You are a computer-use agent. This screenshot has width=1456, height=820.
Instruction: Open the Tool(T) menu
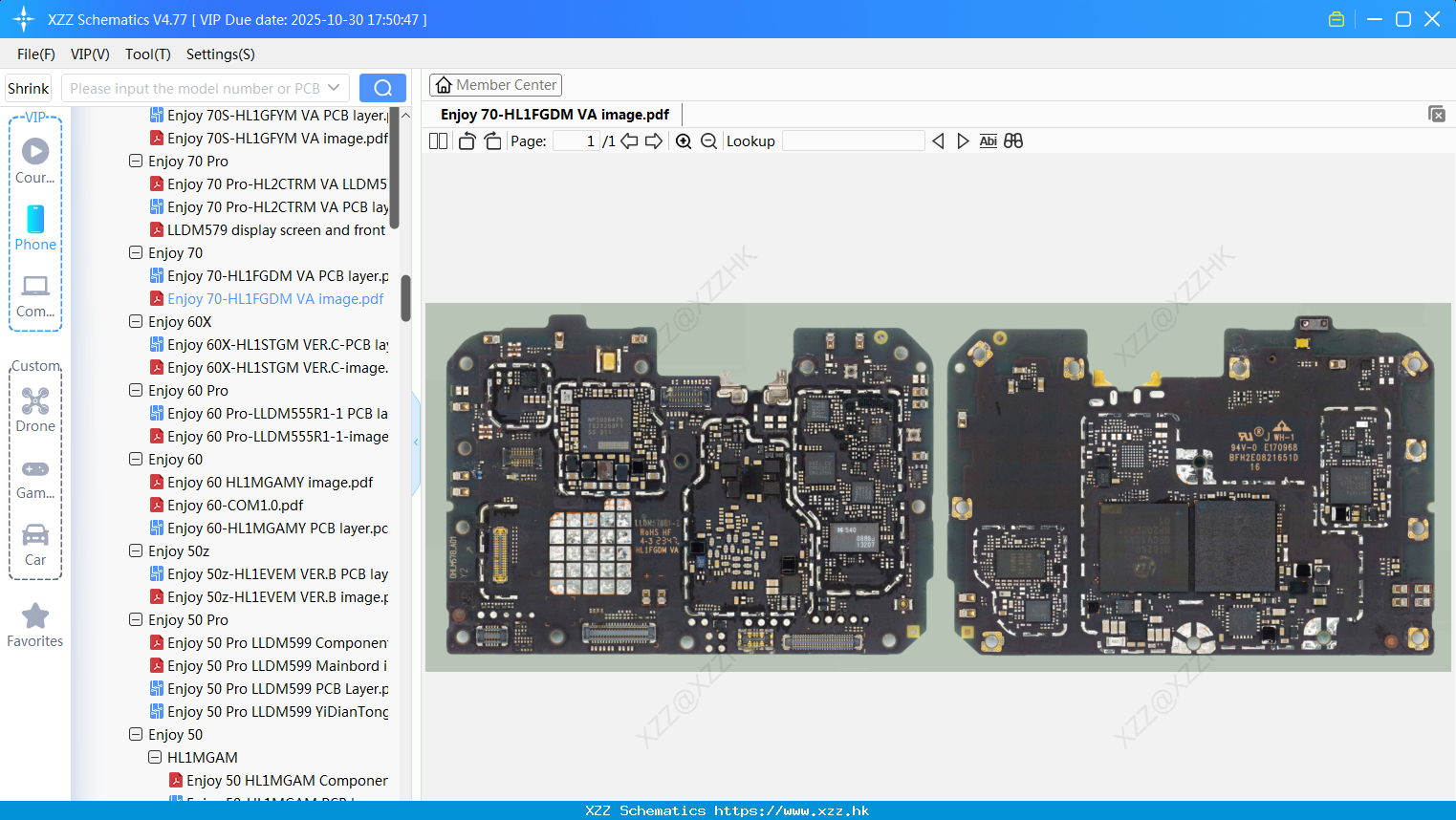pyautogui.click(x=148, y=54)
